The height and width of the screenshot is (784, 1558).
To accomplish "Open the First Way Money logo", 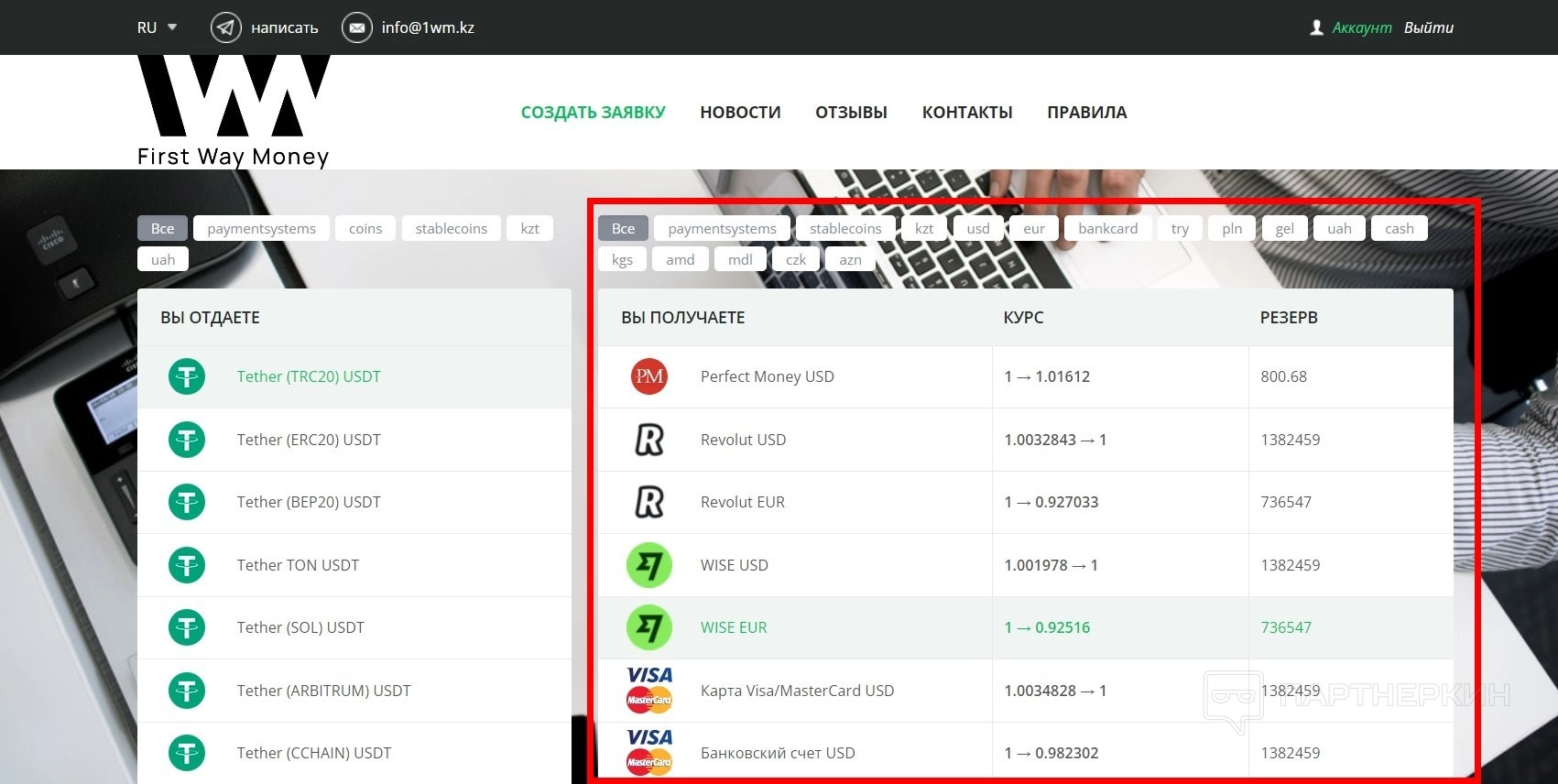I will [x=234, y=111].
